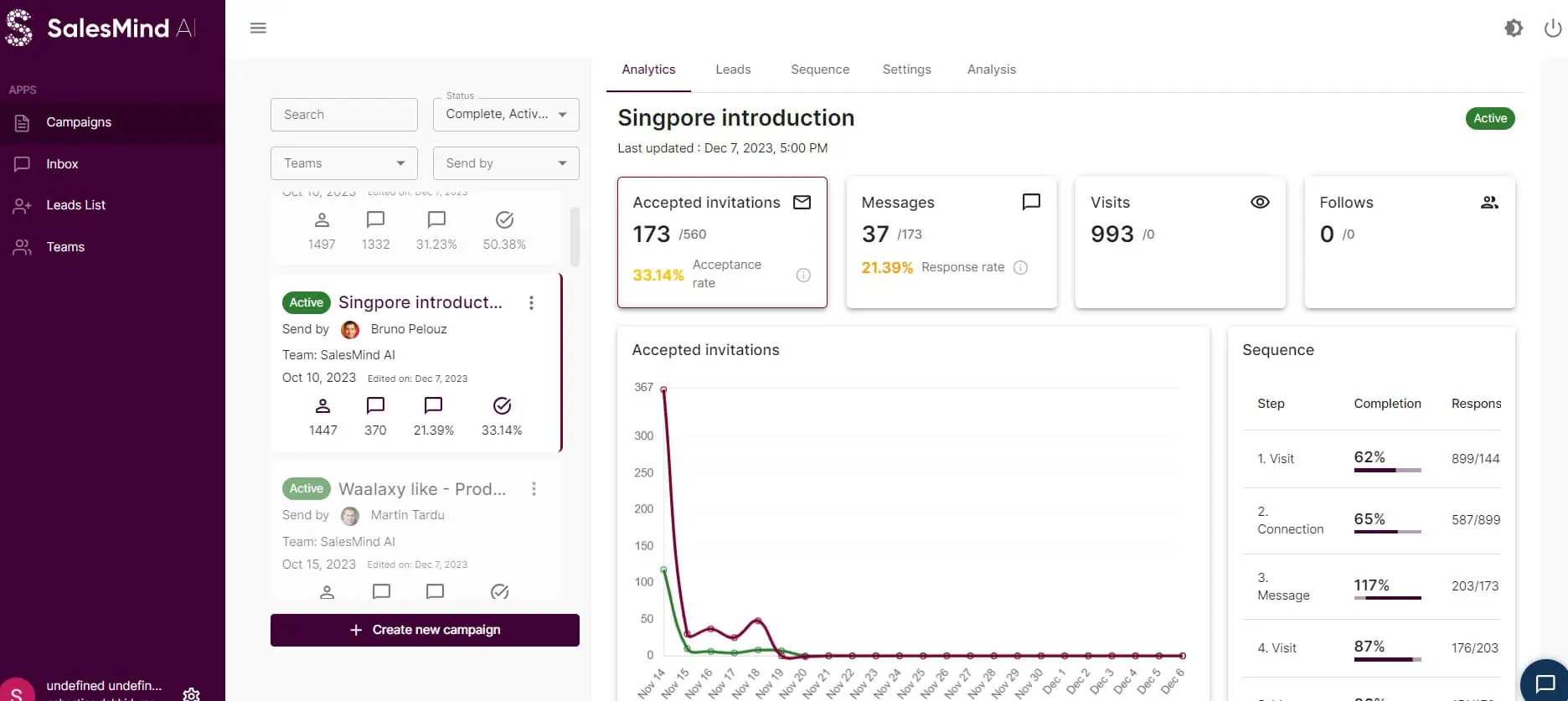Click the 1. Visit completion progress bar

coord(1387,471)
